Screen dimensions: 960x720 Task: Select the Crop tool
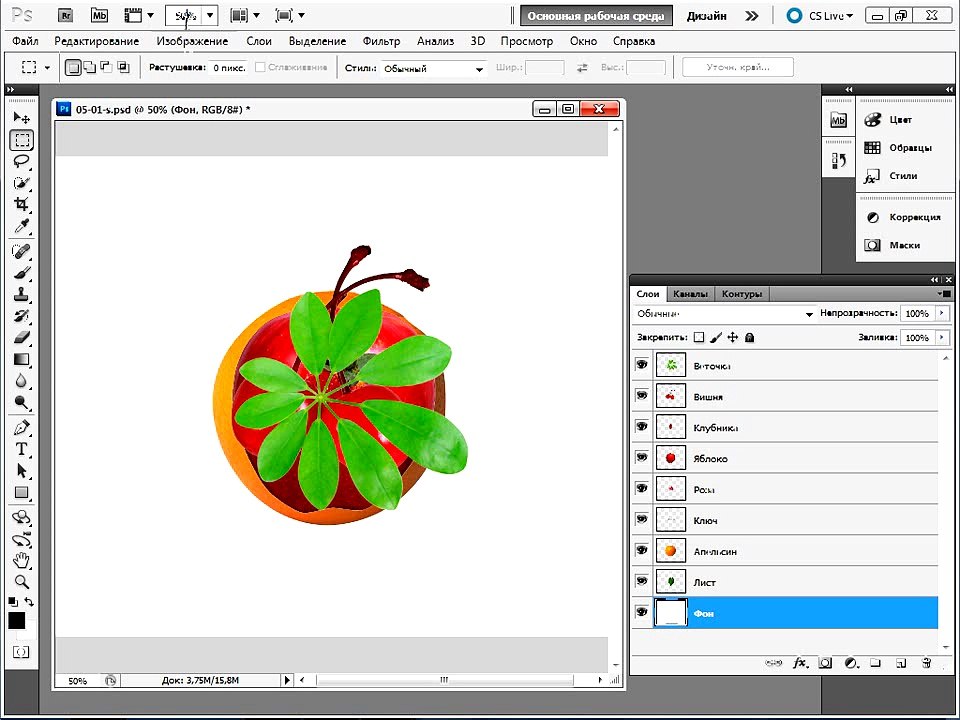pos(21,204)
